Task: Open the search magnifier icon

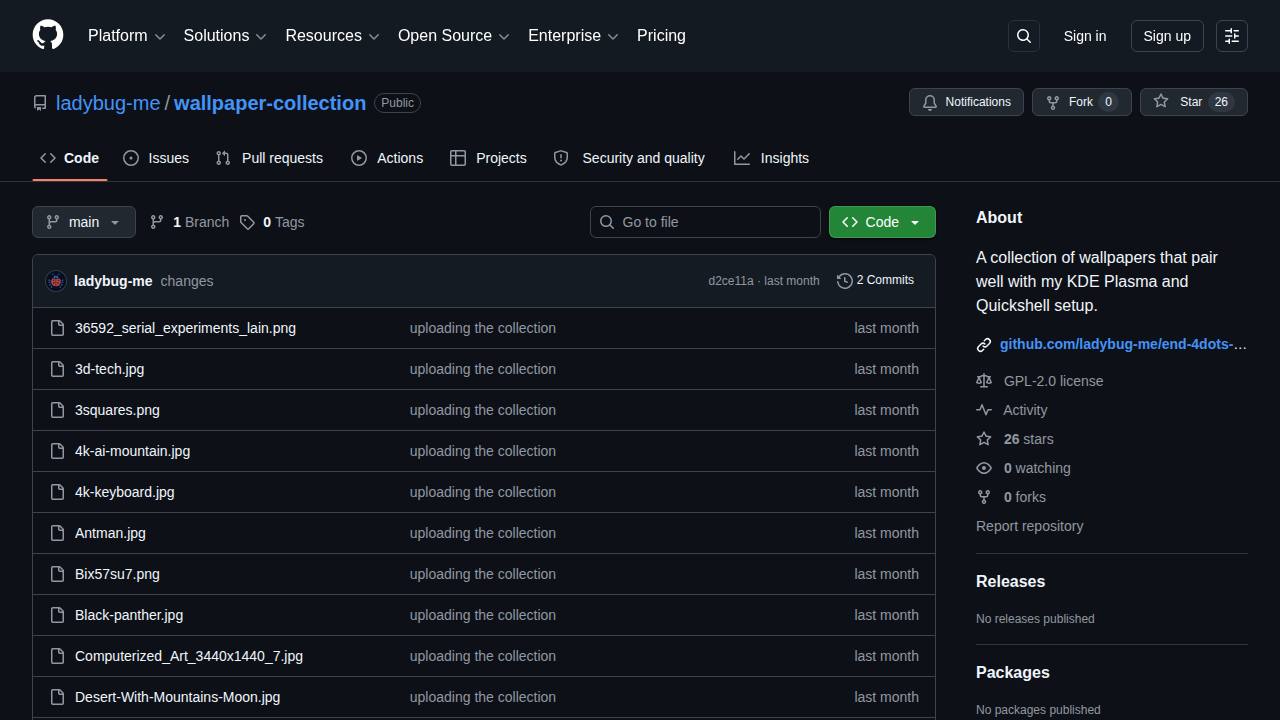Action: [1024, 36]
